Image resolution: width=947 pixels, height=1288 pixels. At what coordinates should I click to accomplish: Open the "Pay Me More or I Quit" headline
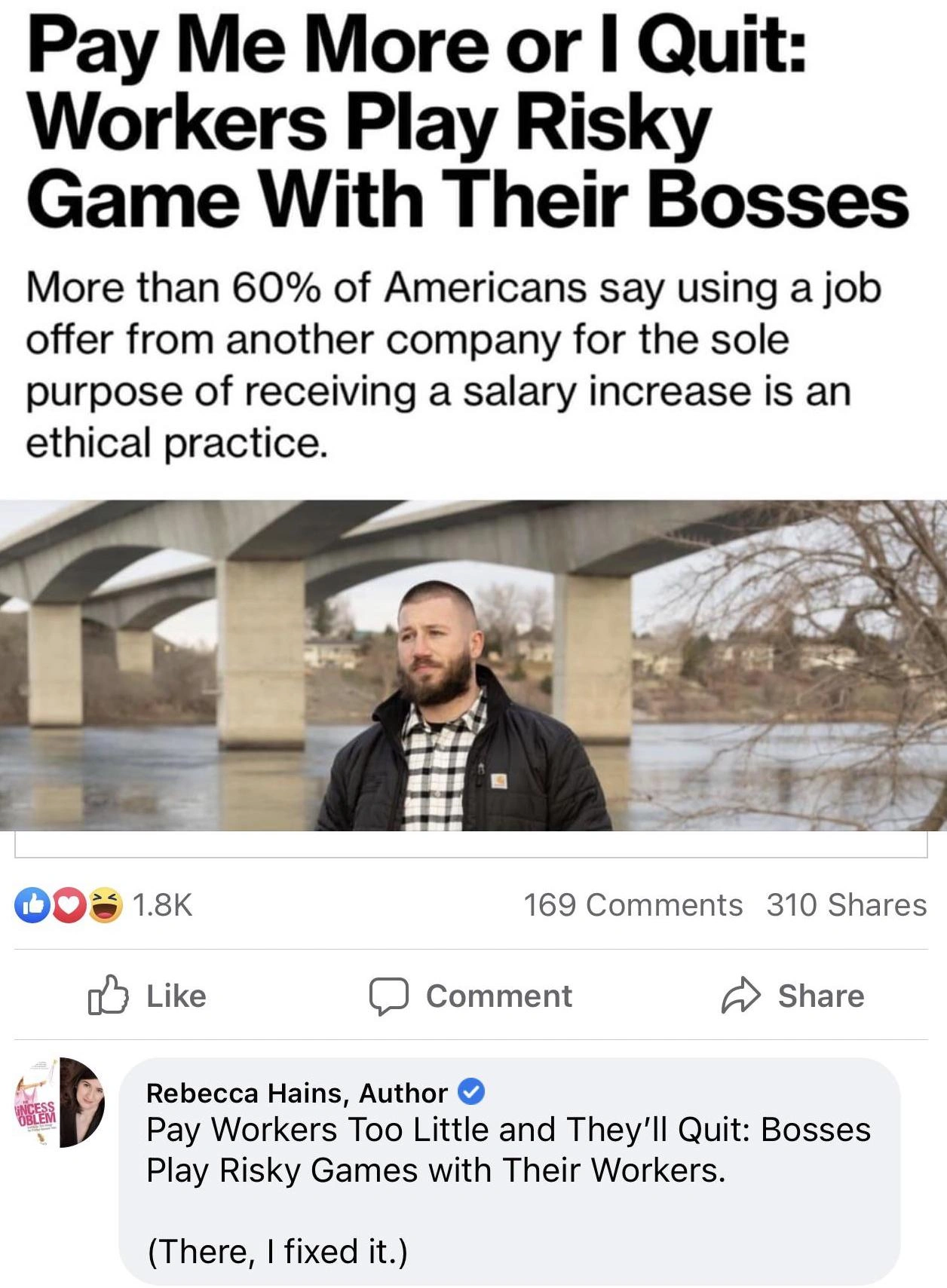[467, 124]
